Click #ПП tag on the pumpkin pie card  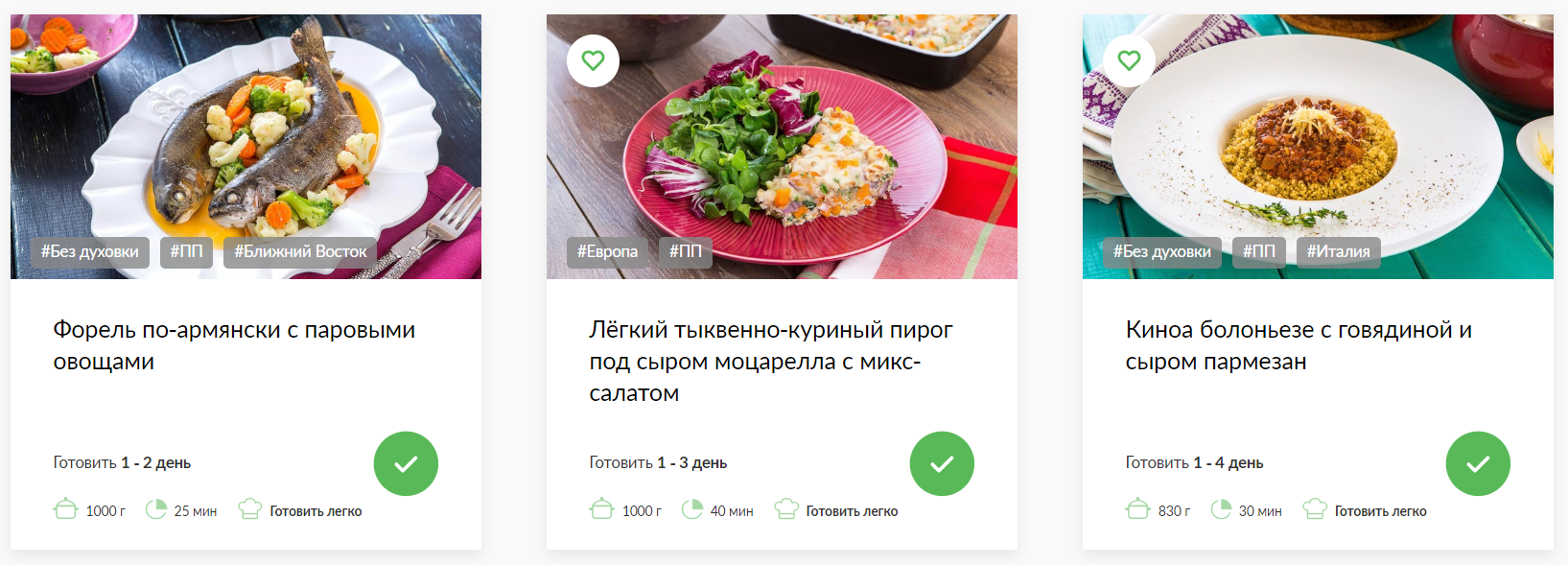pyautogui.click(x=685, y=252)
